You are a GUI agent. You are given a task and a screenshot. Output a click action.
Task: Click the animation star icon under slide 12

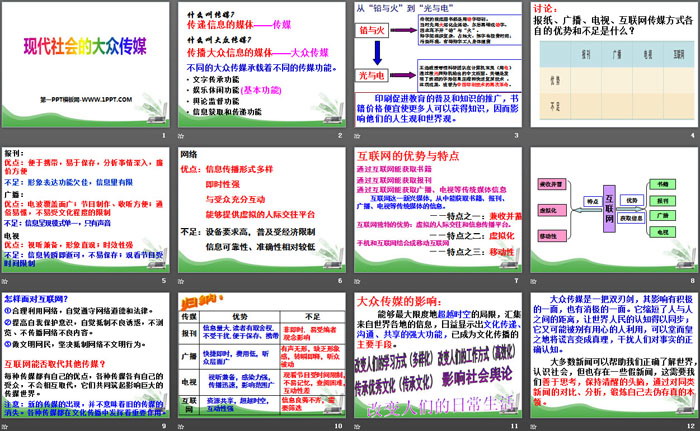tap(533, 427)
